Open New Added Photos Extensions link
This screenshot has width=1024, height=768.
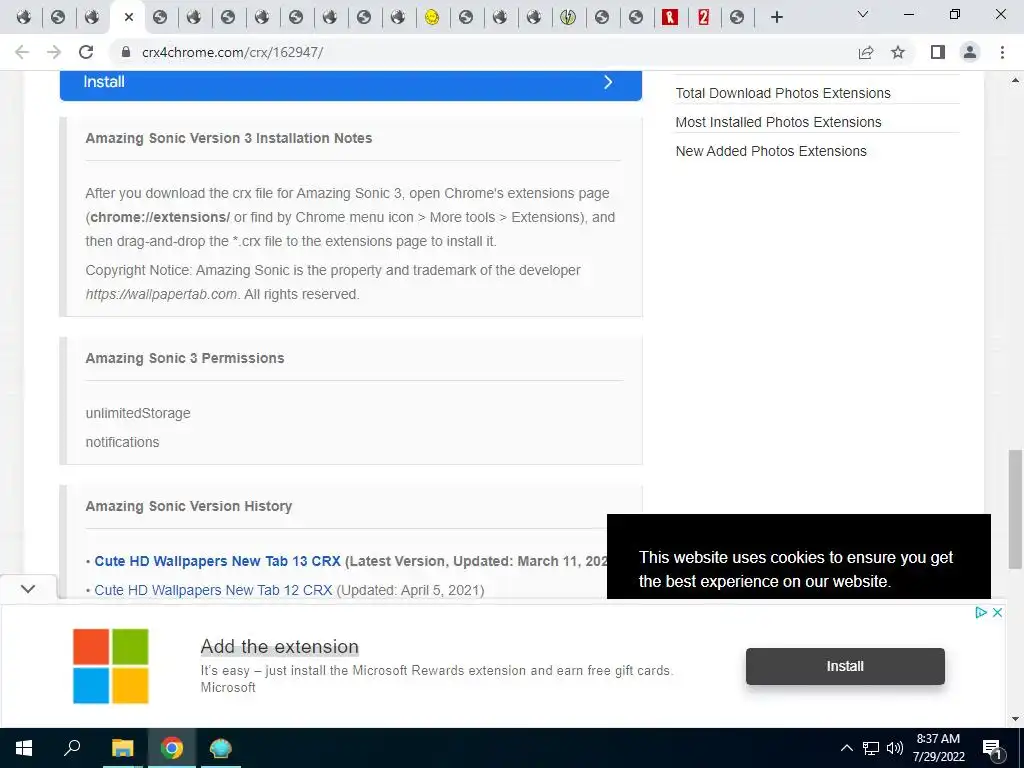771,151
